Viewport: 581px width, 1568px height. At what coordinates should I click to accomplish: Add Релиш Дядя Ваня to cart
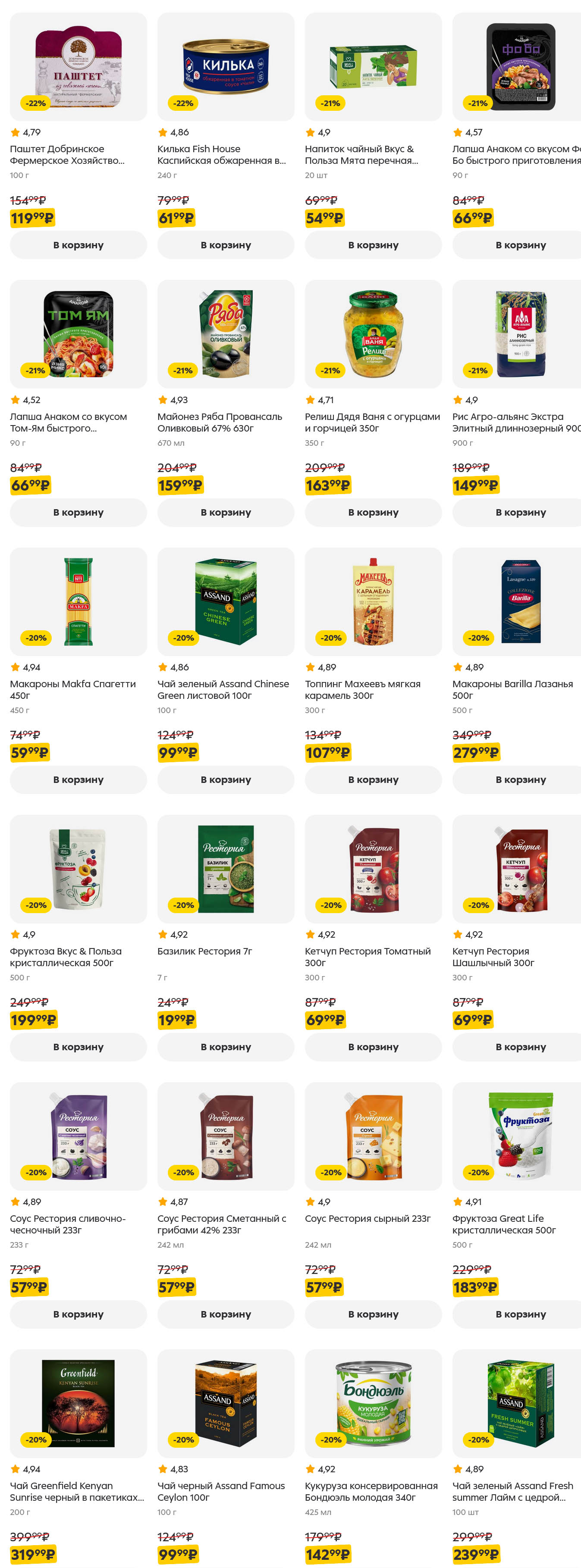point(373,513)
